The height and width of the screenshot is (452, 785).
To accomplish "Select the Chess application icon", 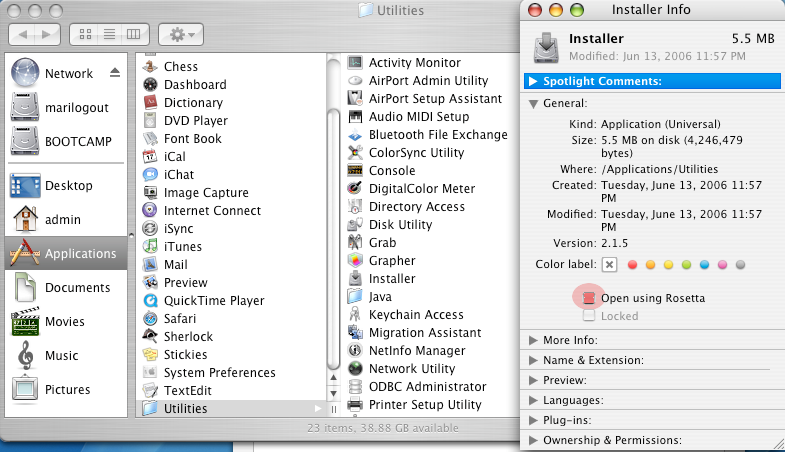I will (x=150, y=66).
